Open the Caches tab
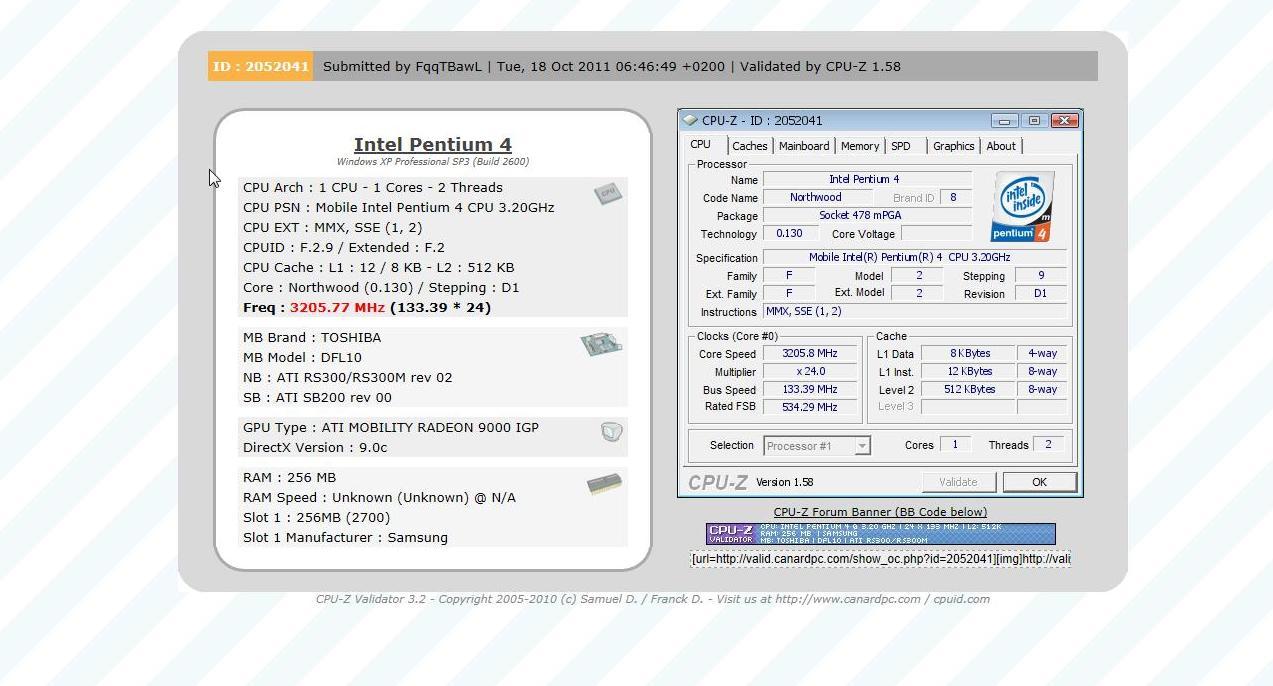 (749, 146)
